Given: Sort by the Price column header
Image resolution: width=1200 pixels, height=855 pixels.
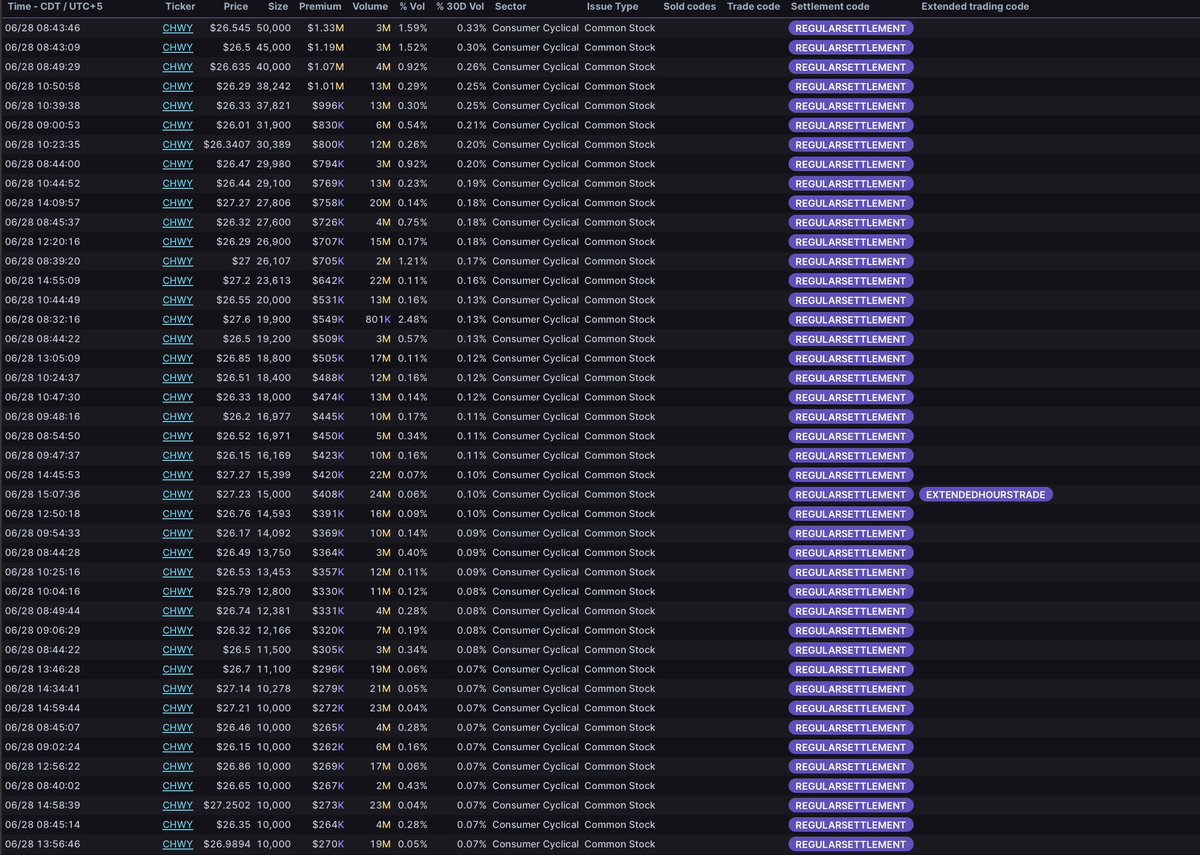Looking at the screenshot, I should click(236, 7).
